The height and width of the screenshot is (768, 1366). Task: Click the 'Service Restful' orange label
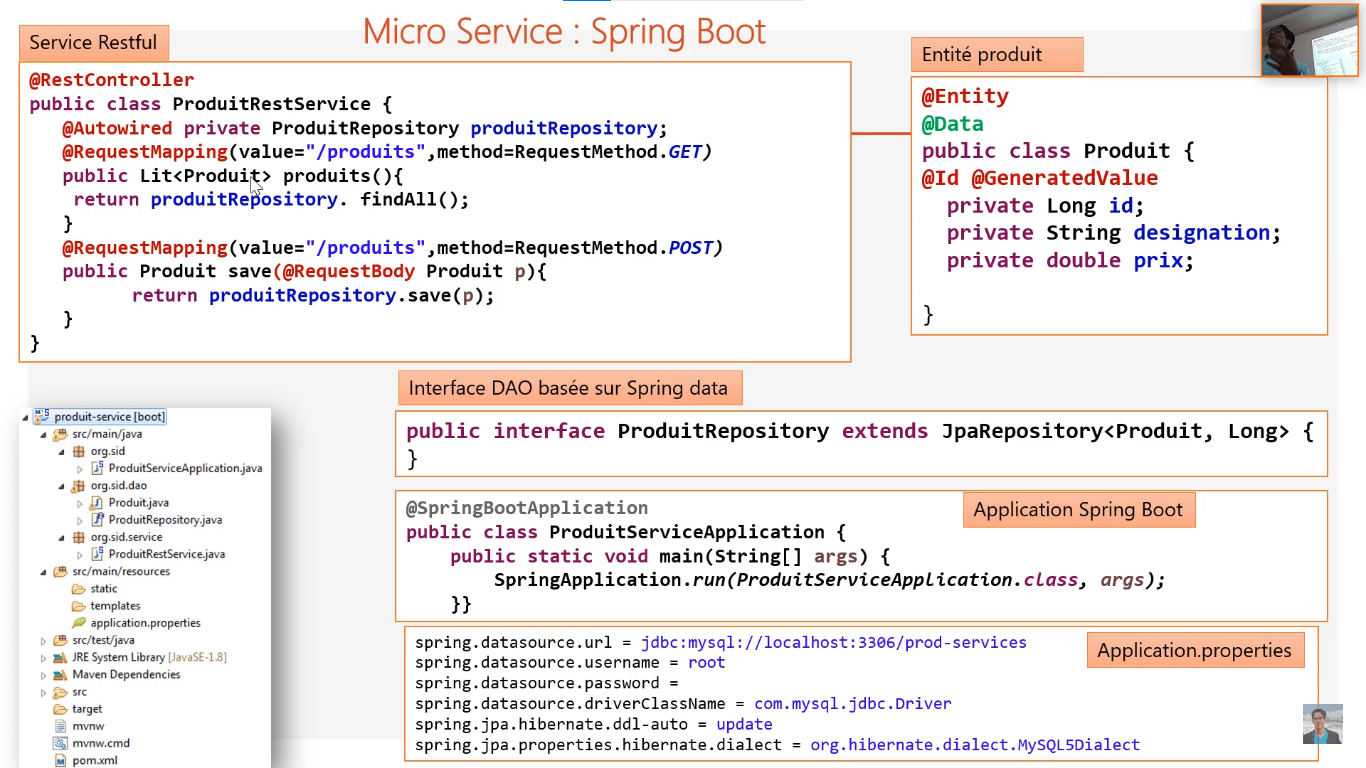pos(93,42)
